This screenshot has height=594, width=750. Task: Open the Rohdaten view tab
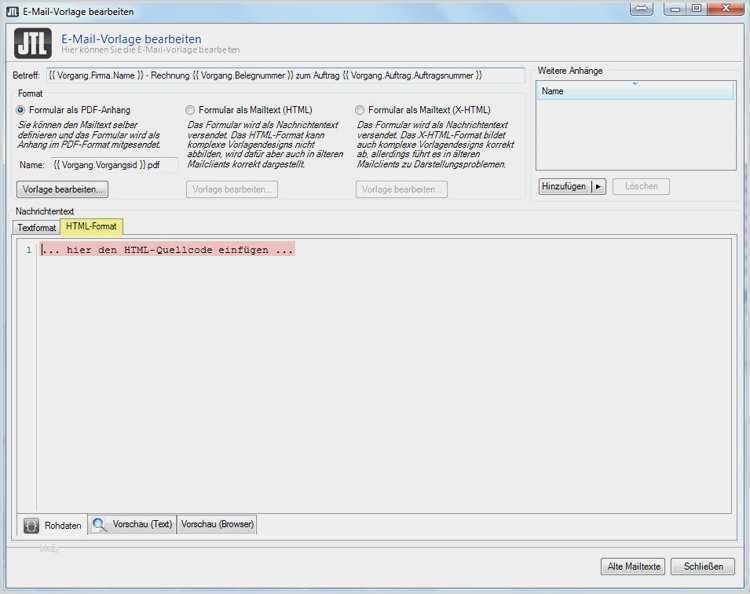pos(53,525)
